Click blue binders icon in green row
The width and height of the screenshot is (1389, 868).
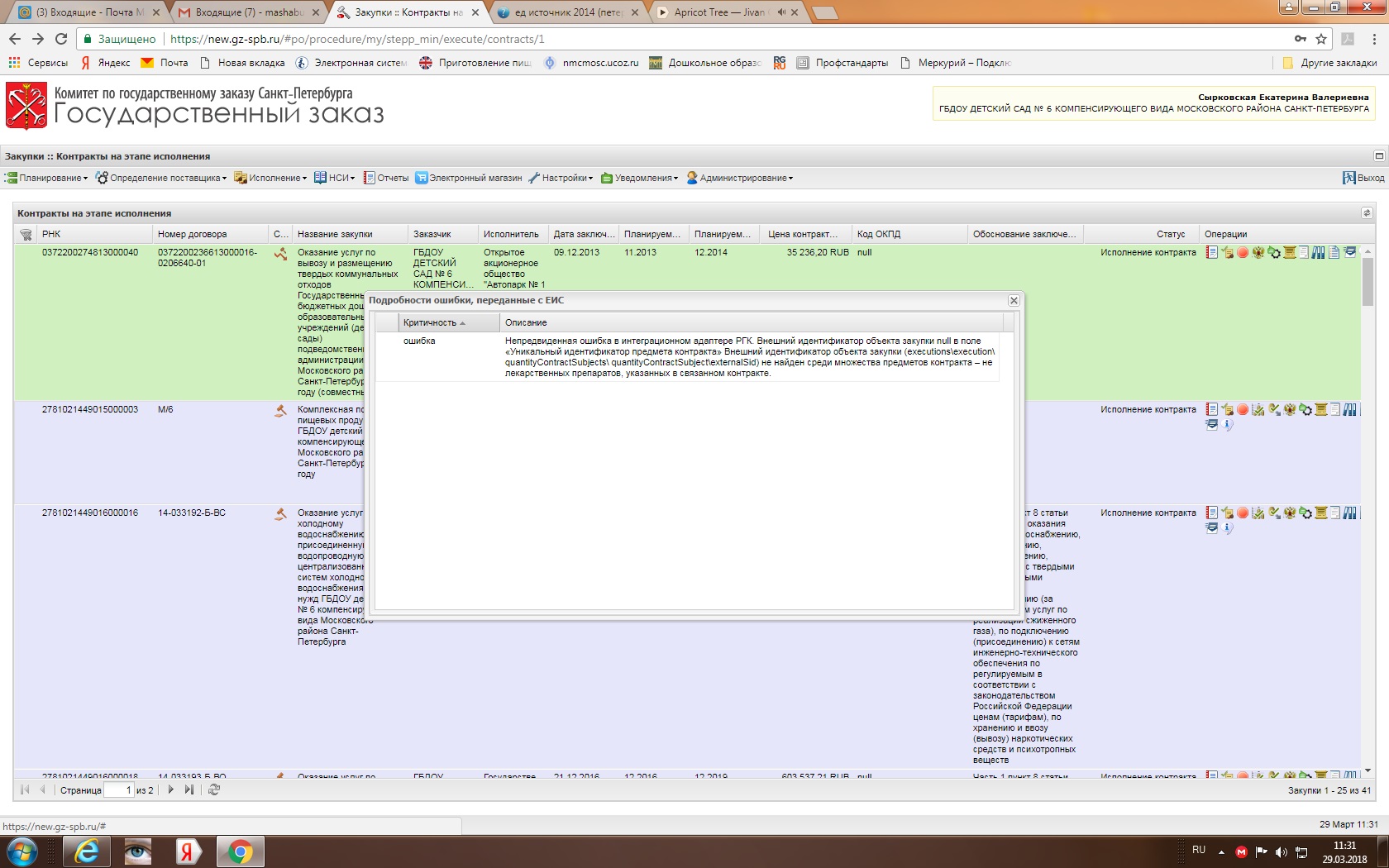(x=1318, y=252)
